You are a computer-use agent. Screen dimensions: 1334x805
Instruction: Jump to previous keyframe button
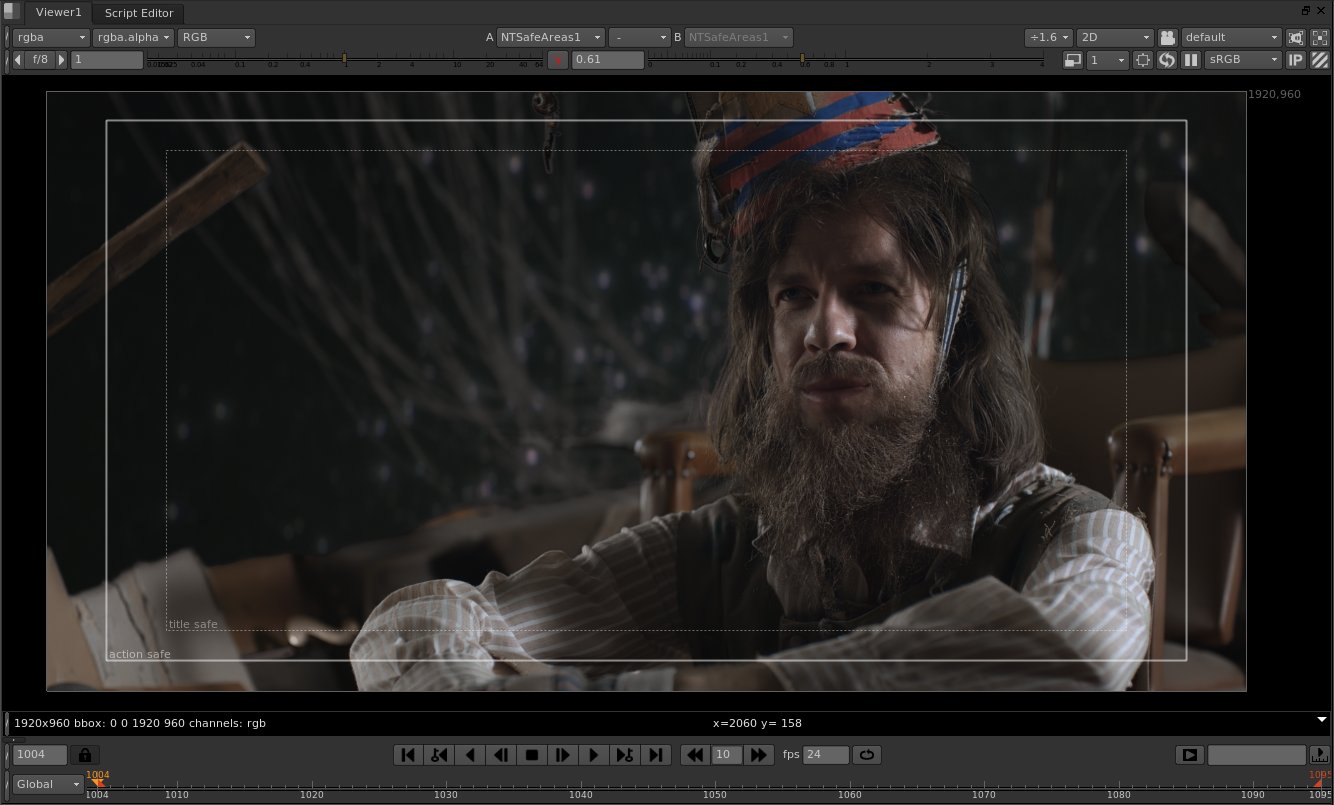[x=439, y=755]
